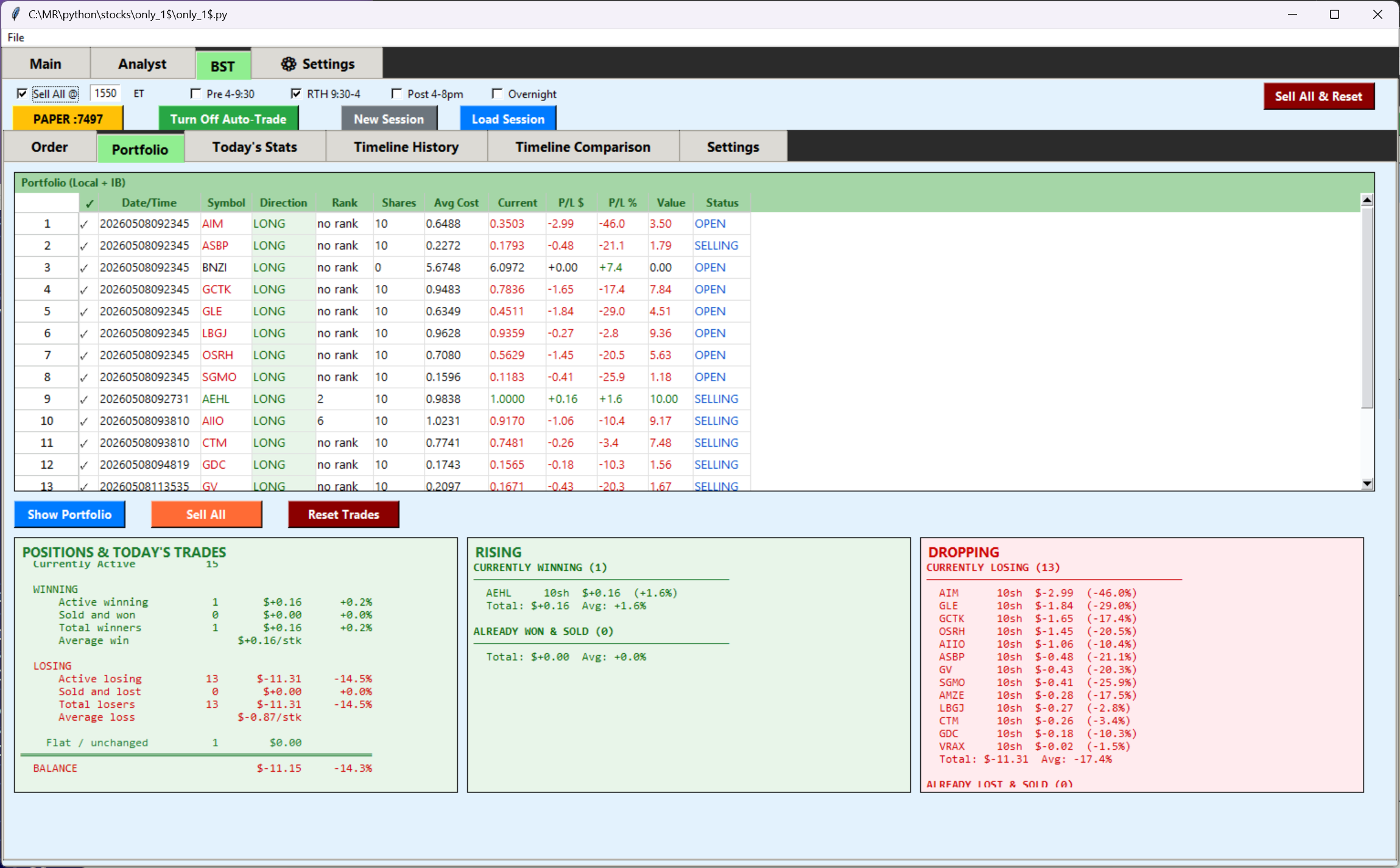Click the Status column header
The width and height of the screenshot is (1400, 868).
click(722, 203)
